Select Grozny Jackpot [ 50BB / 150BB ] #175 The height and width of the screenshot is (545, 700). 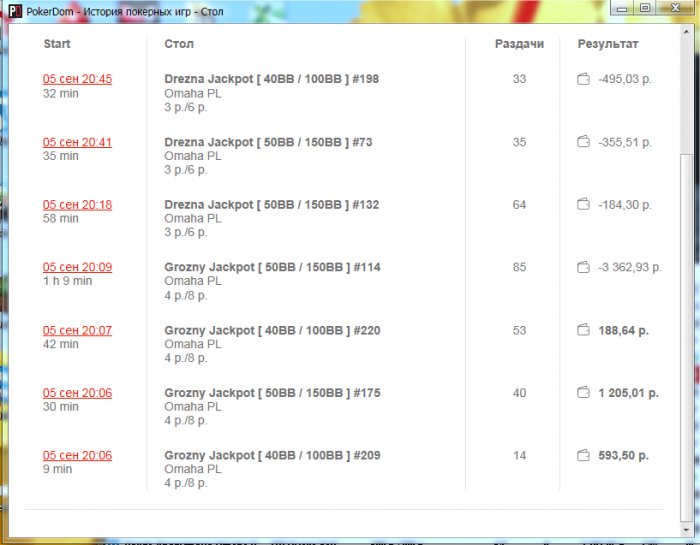click(x=272, y=393)
